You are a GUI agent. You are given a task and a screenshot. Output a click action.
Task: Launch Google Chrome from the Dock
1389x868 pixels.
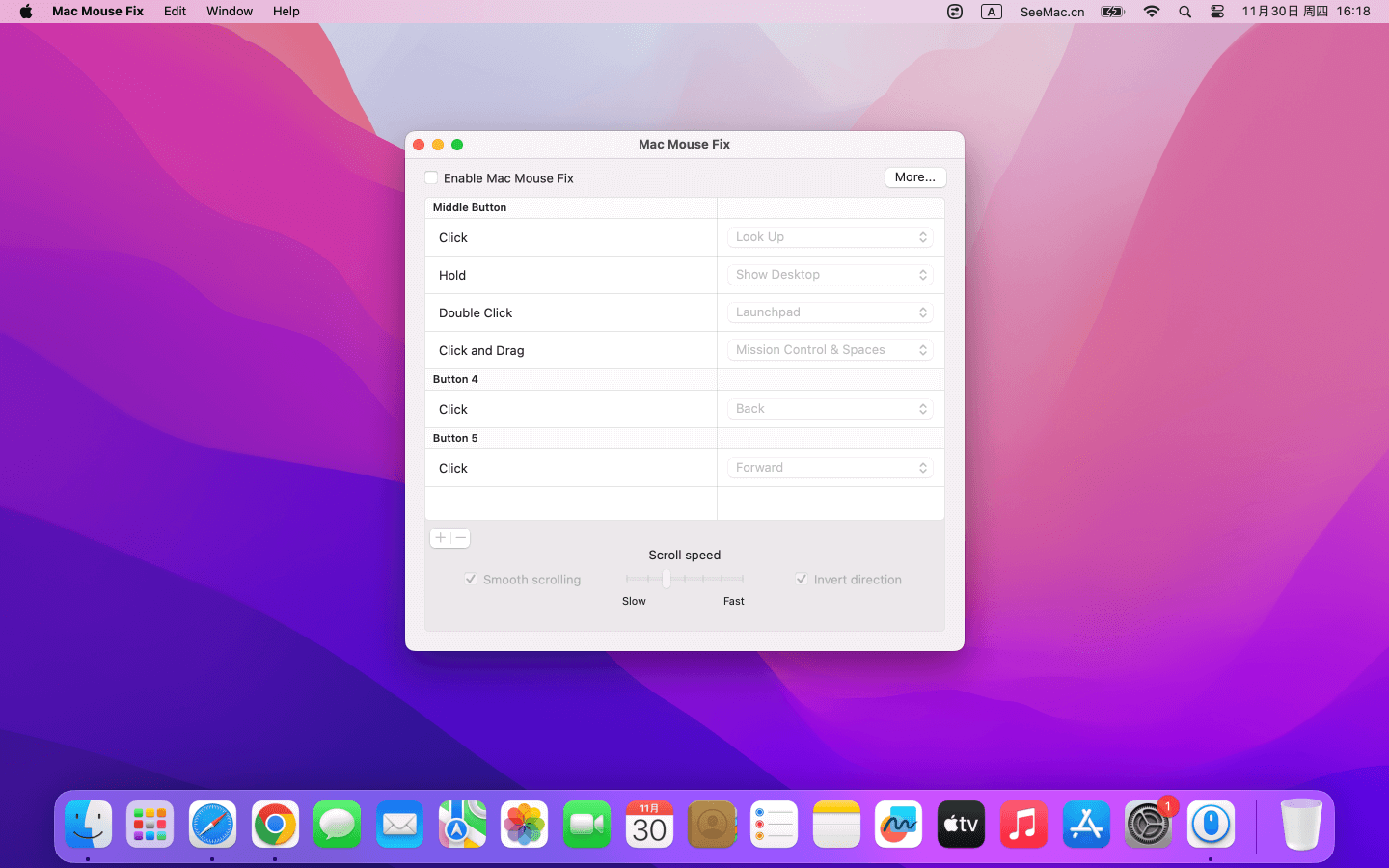[x=275, y=825]
